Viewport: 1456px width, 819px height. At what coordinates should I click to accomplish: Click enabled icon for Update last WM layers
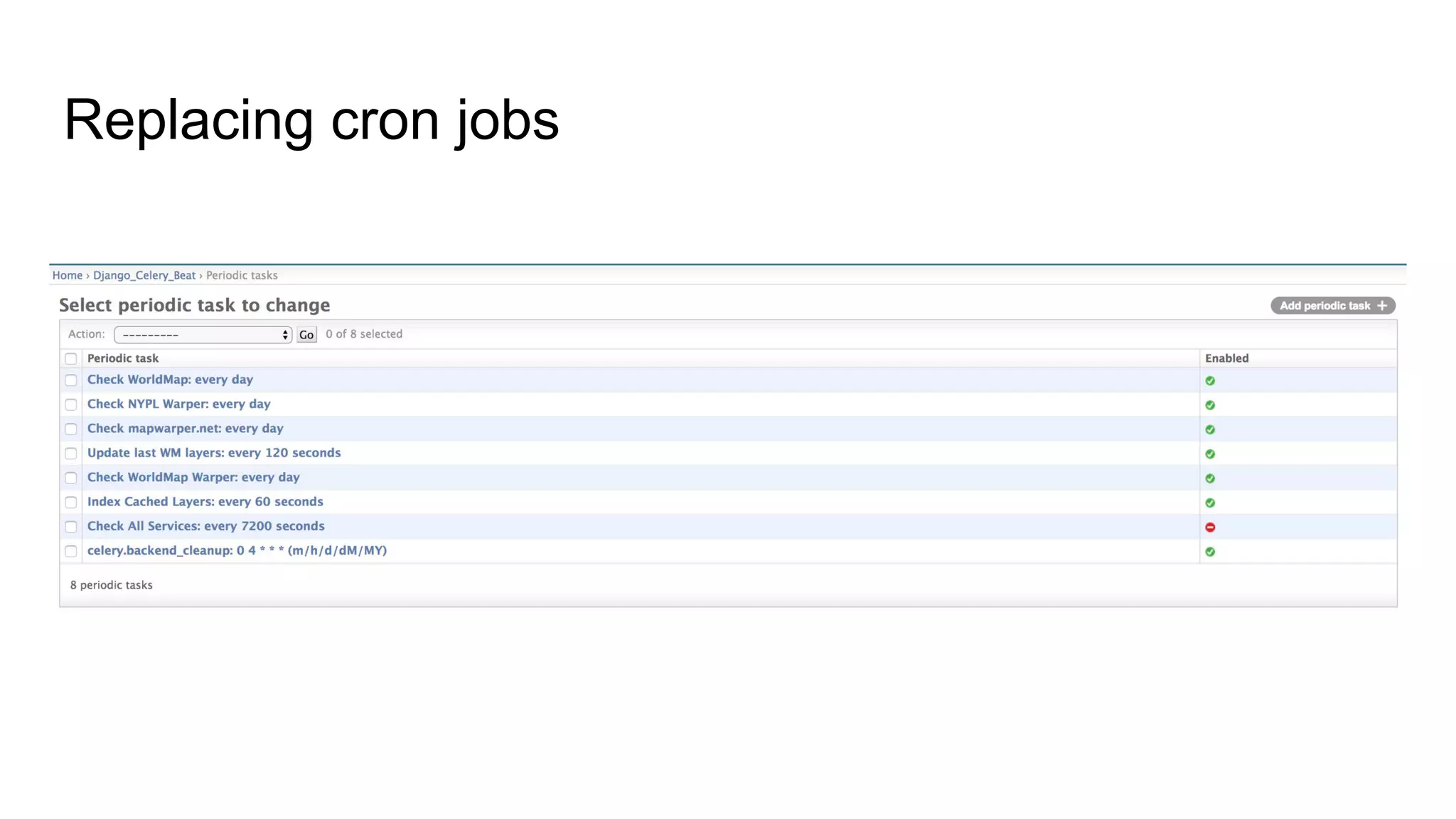pyautogui.click(x=1210, y=454)
